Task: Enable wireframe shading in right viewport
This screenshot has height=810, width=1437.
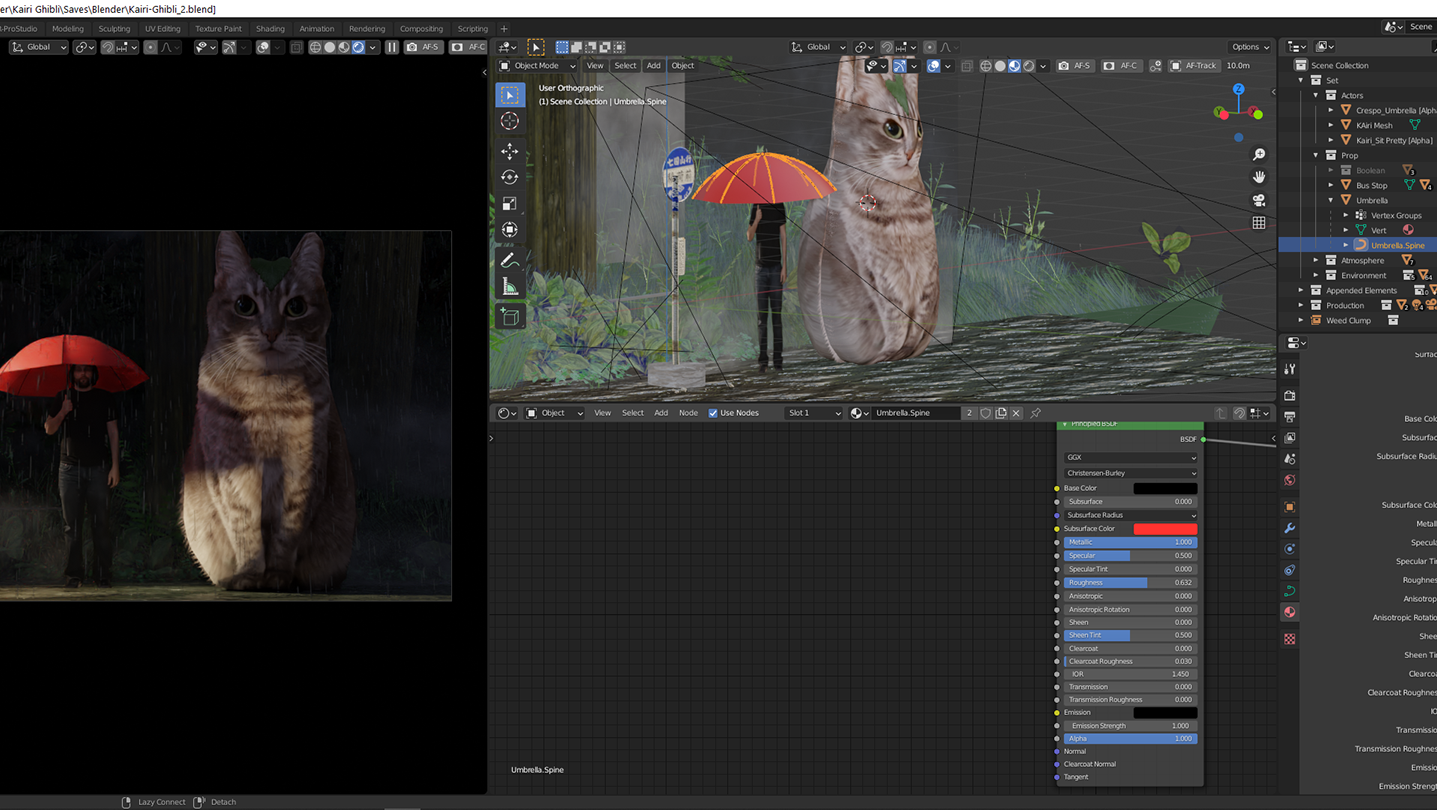Action: click(986, 66)
